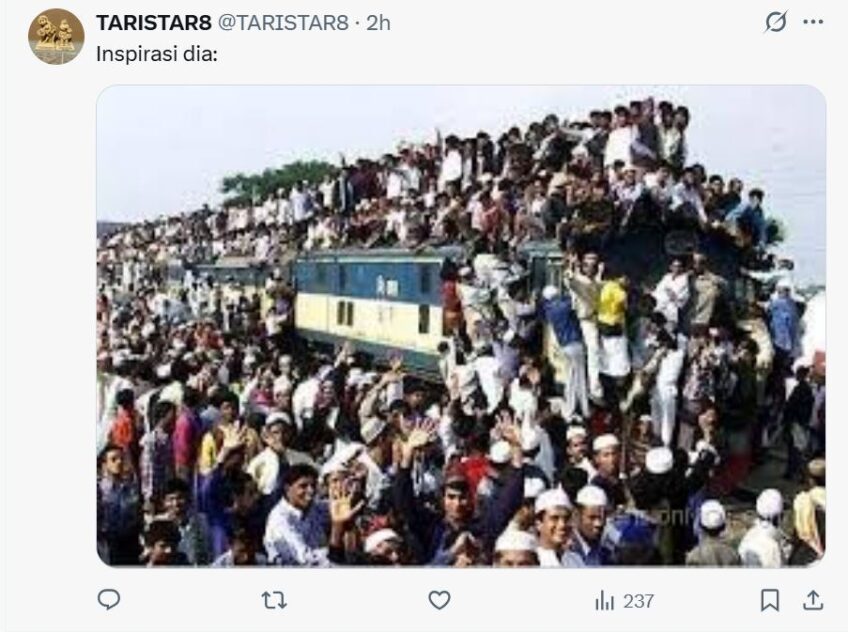Click the share upload arrow icon
The image size is (848, 632).
pos(813,600)
